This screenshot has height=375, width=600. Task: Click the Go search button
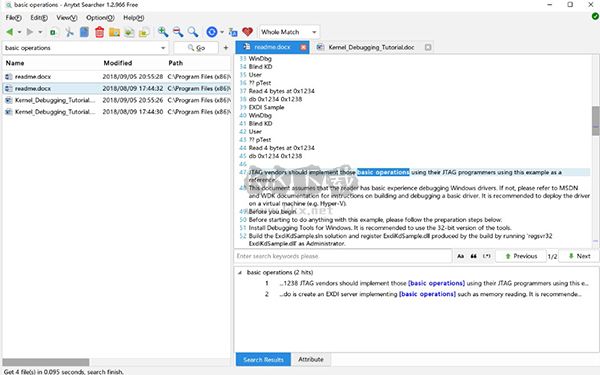coord(196,48)
